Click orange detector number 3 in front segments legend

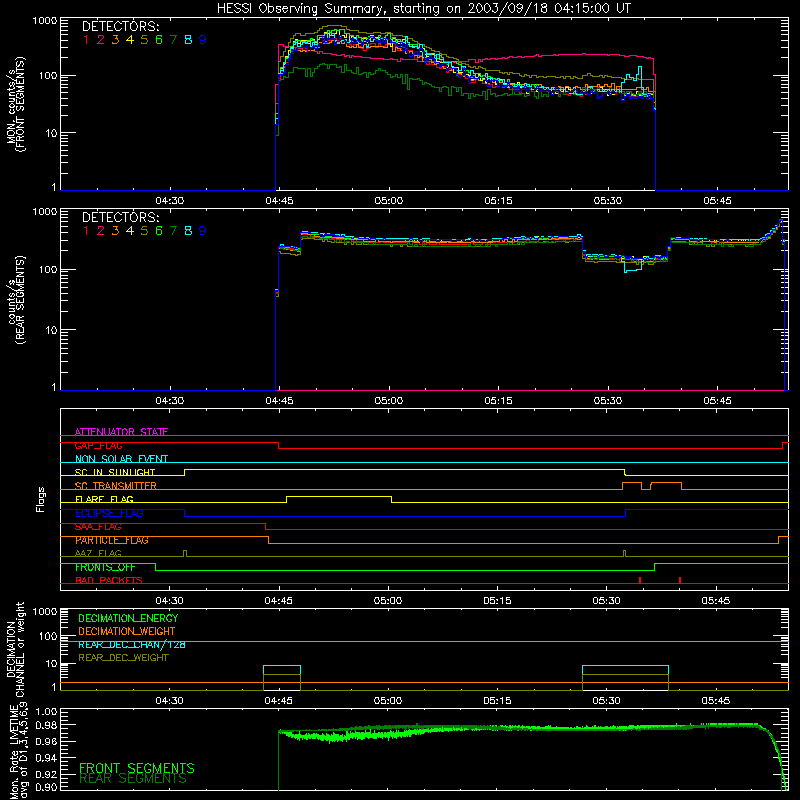[115, 40]
